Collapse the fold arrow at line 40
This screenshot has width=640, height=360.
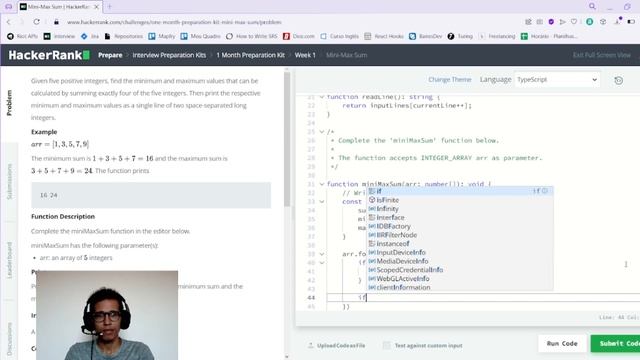(322, 262)
